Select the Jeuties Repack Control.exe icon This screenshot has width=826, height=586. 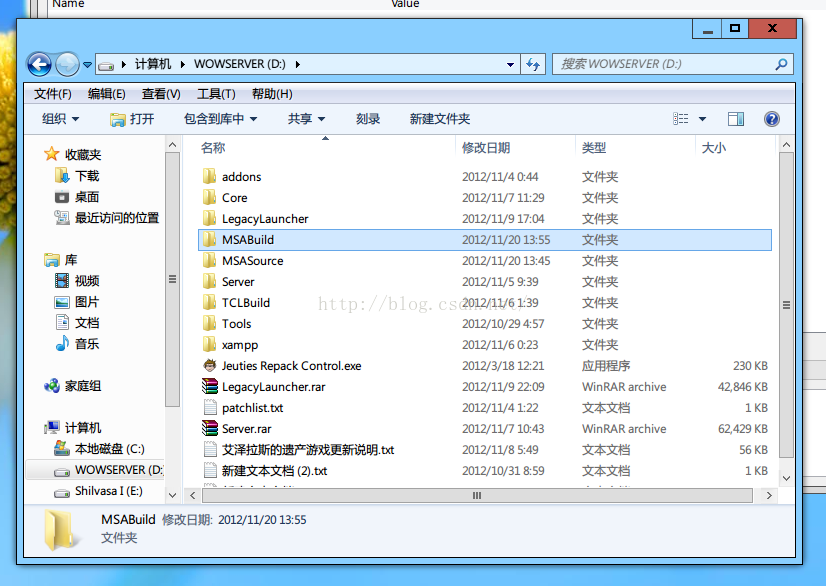coord(210,365)
